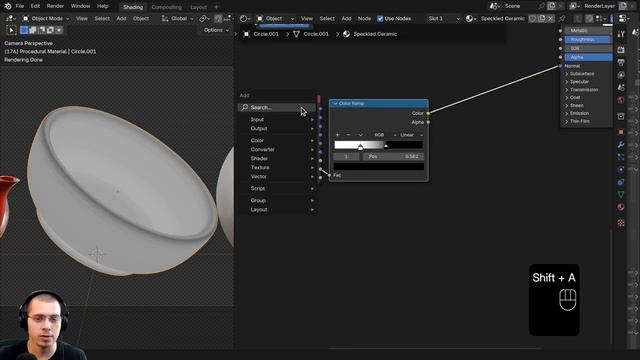Open Tool properties tab icon
Image resolution: width=640 pixels, height=360 pixels.
[621, 34]
